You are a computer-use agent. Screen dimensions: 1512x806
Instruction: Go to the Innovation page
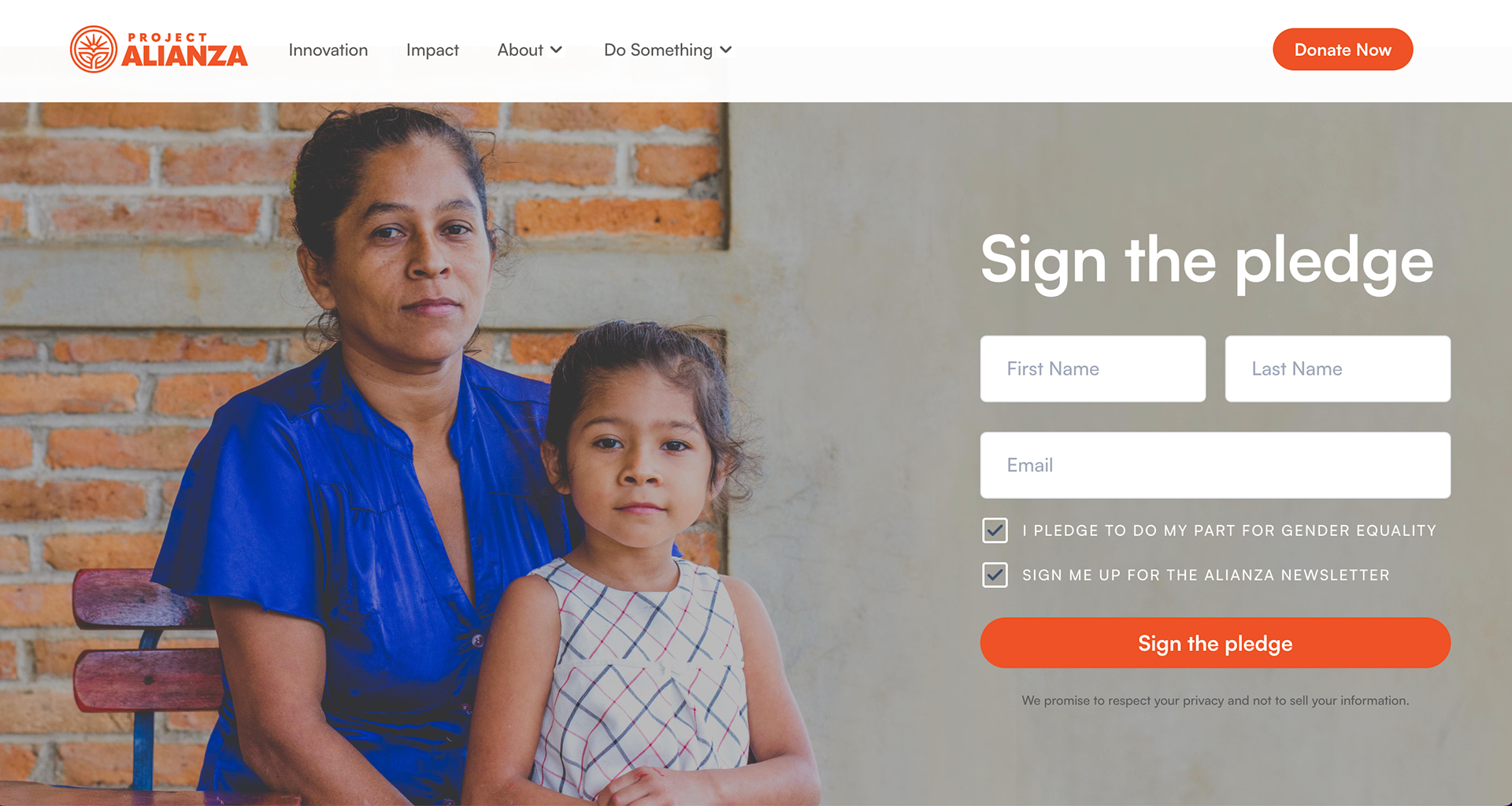point(328,50)
